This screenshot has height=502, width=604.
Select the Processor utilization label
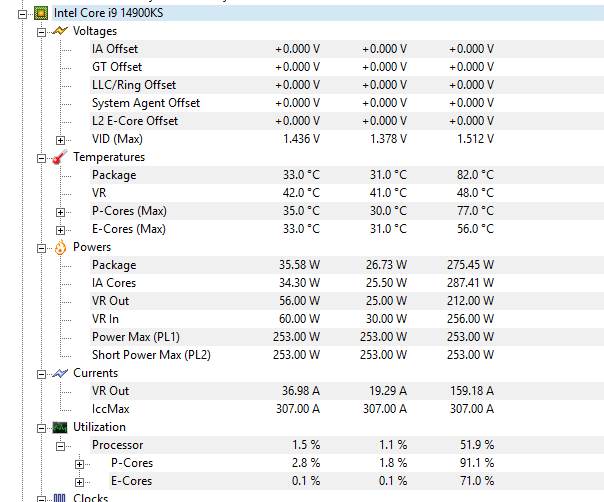point(117,445)
